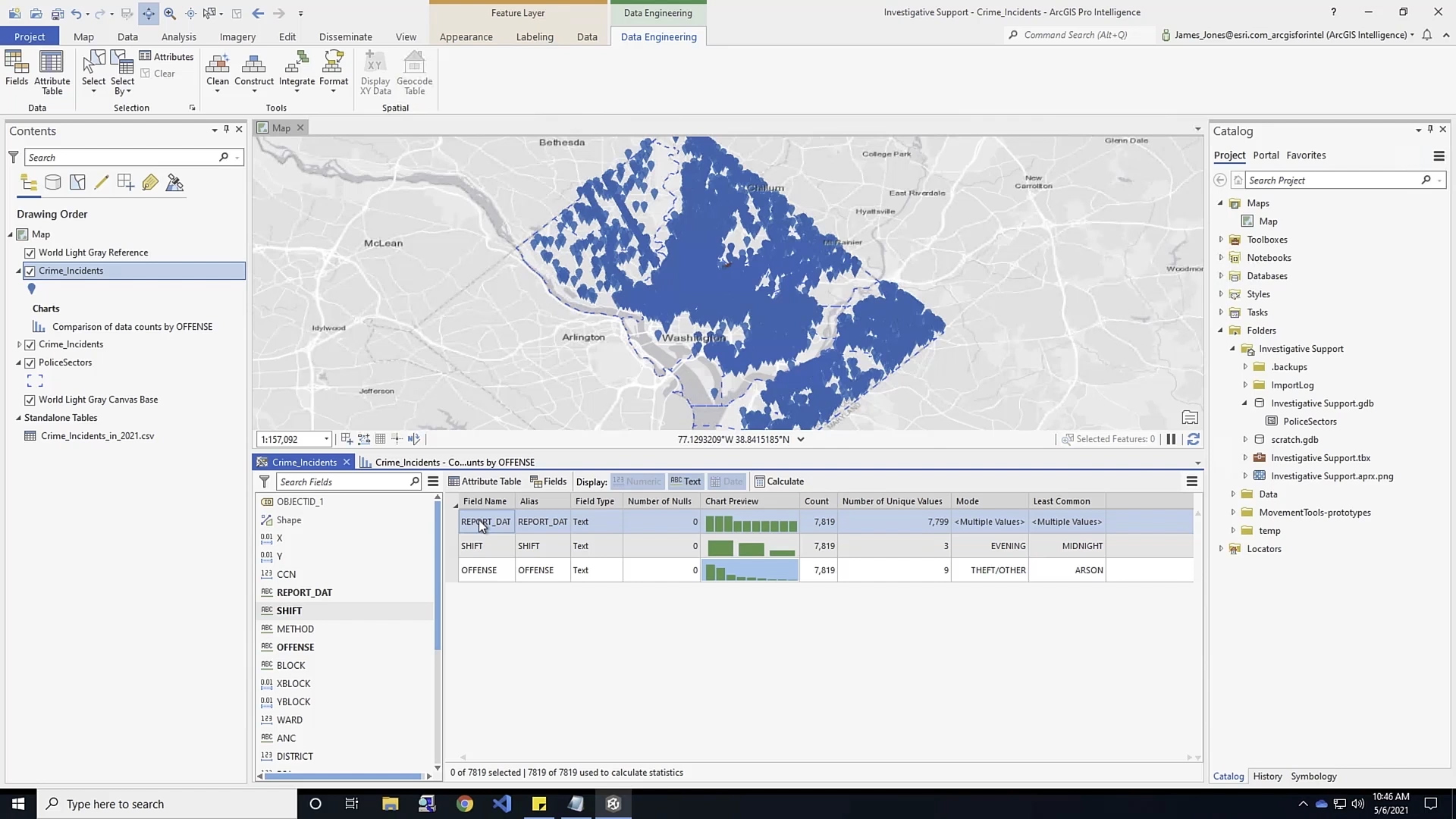Open the data engineering view menu icon

[1191, 482]
